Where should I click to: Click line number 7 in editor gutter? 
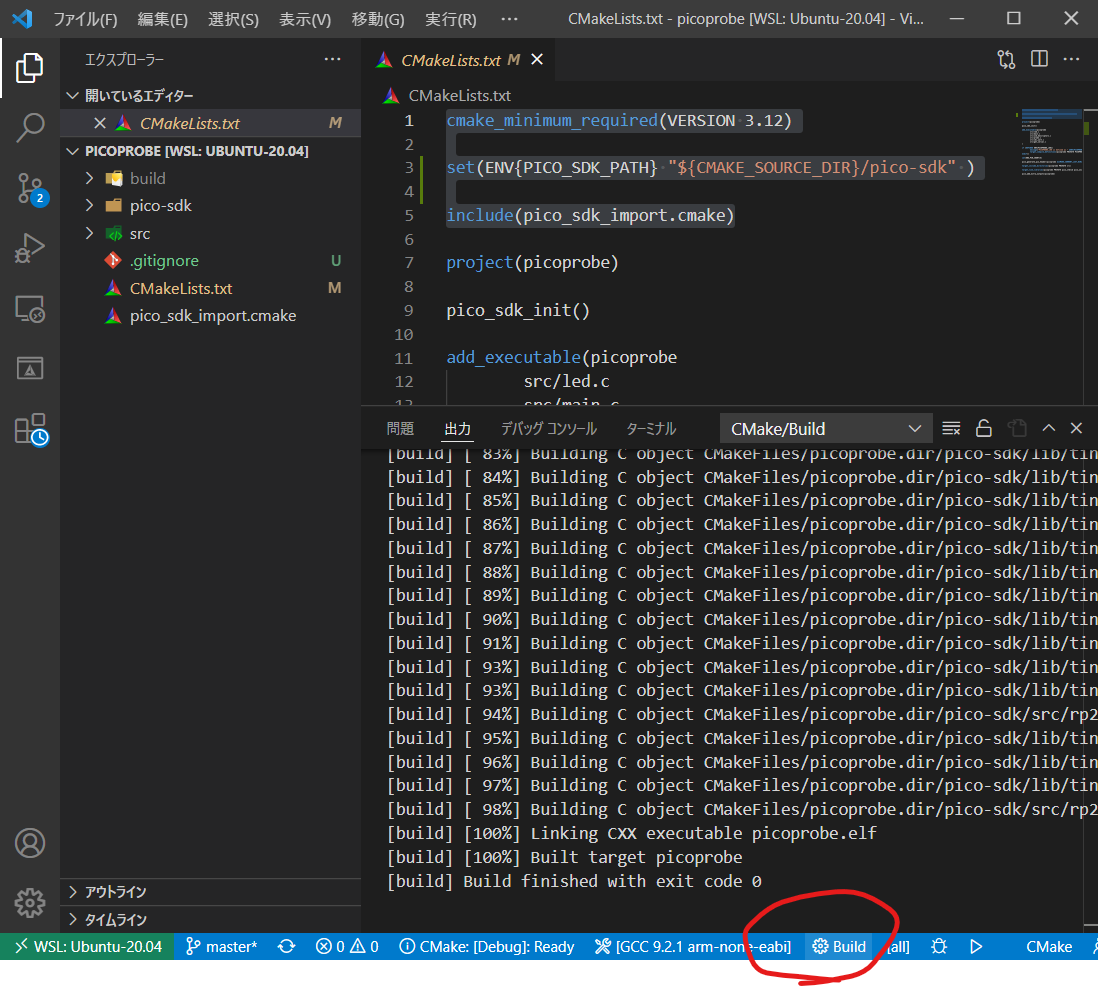pos(409,263)
